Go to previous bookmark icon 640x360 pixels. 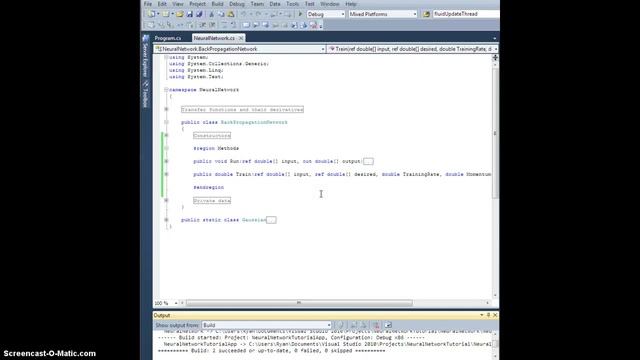pos(256,25)
